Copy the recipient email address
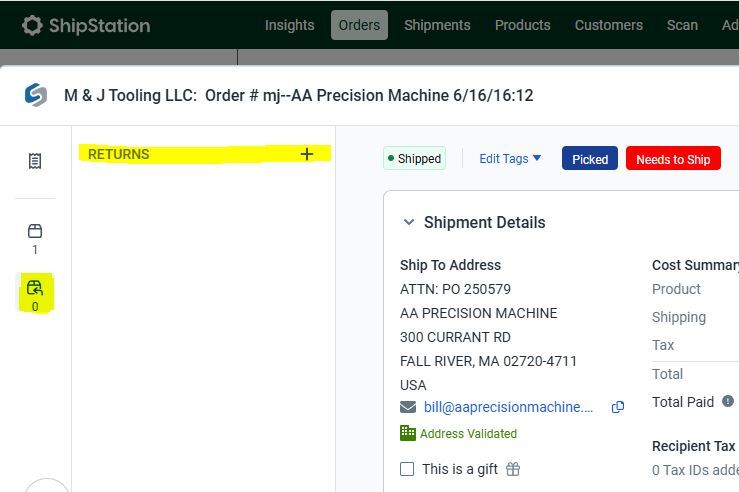The height and width of the screenshot is (492, 739). pos(618,407)
